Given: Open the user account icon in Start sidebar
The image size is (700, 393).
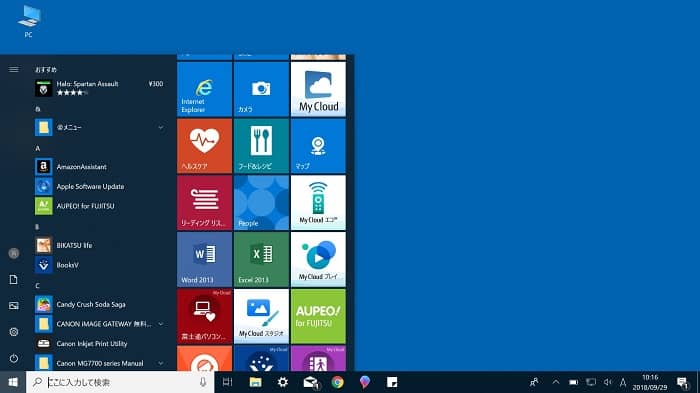Looking at the screenshot, I should point(14,253).
